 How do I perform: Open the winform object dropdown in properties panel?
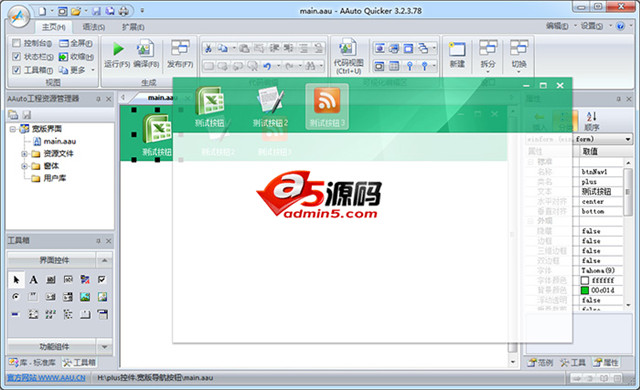point(628,139)
